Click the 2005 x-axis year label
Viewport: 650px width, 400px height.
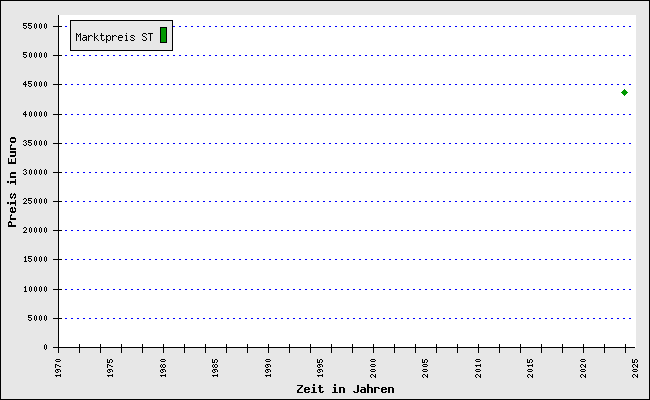click(x=425, y=368)
